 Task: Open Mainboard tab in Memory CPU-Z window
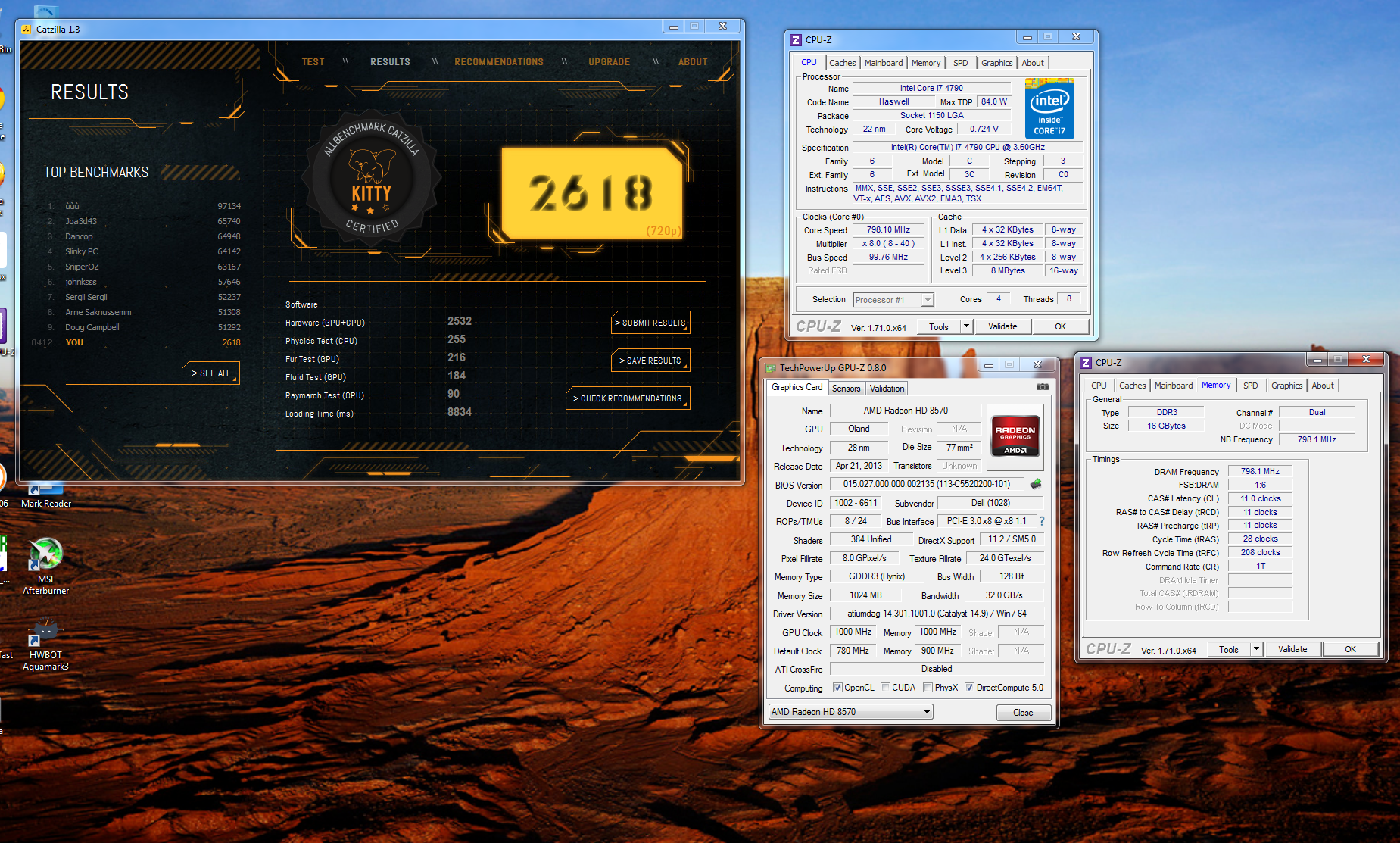pos(1173,386)
